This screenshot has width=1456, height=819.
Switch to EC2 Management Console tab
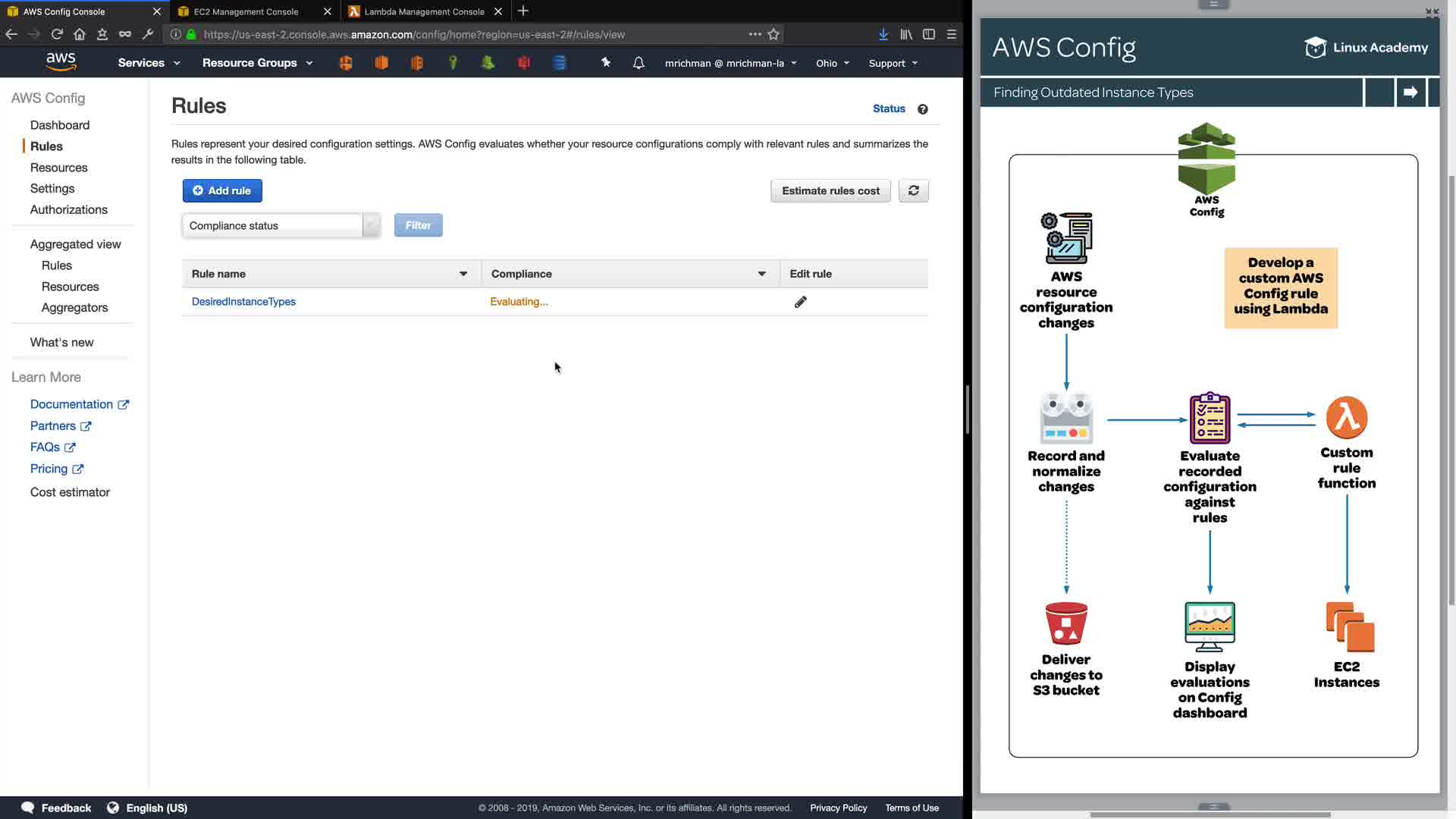tap(246, 11)
